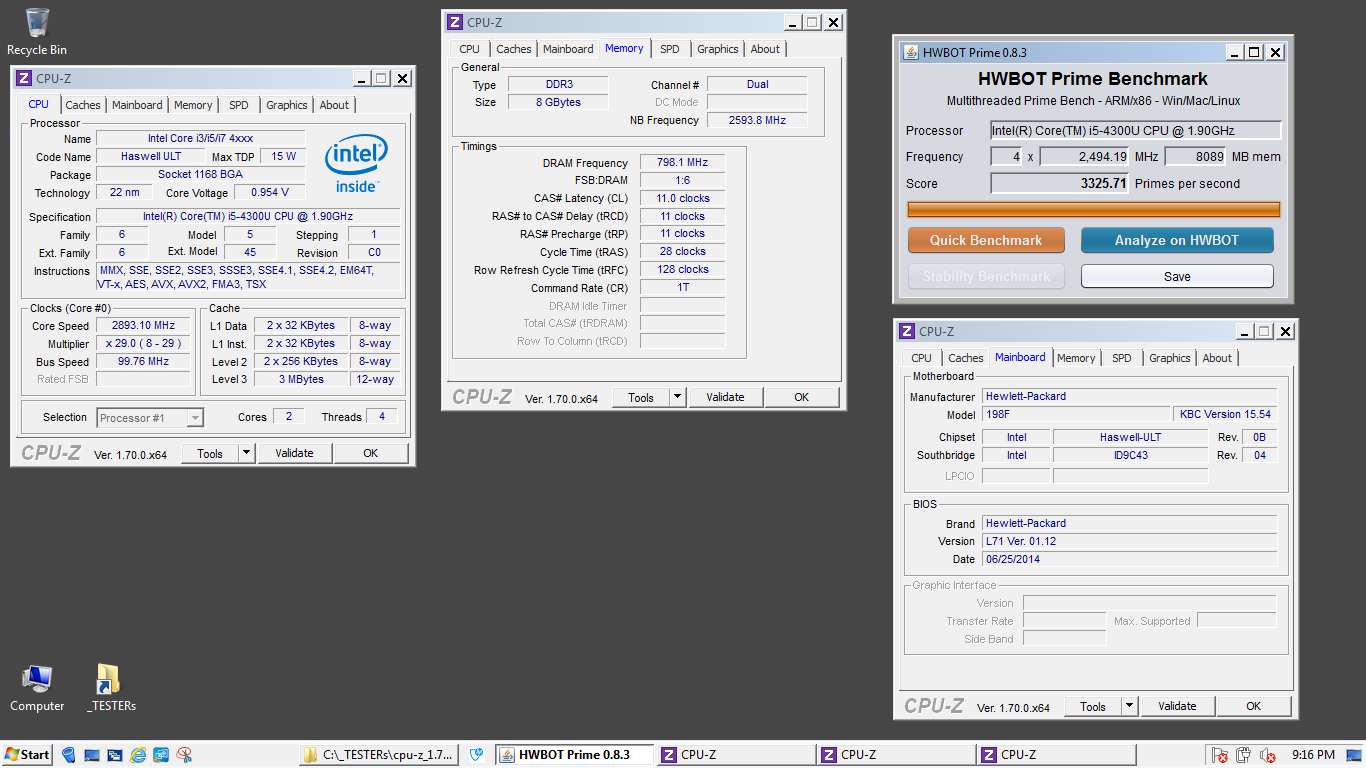Screen dimensions: 1366x768
Task: Click Save button in HWBOT Prime
Action: [1177, 276]
